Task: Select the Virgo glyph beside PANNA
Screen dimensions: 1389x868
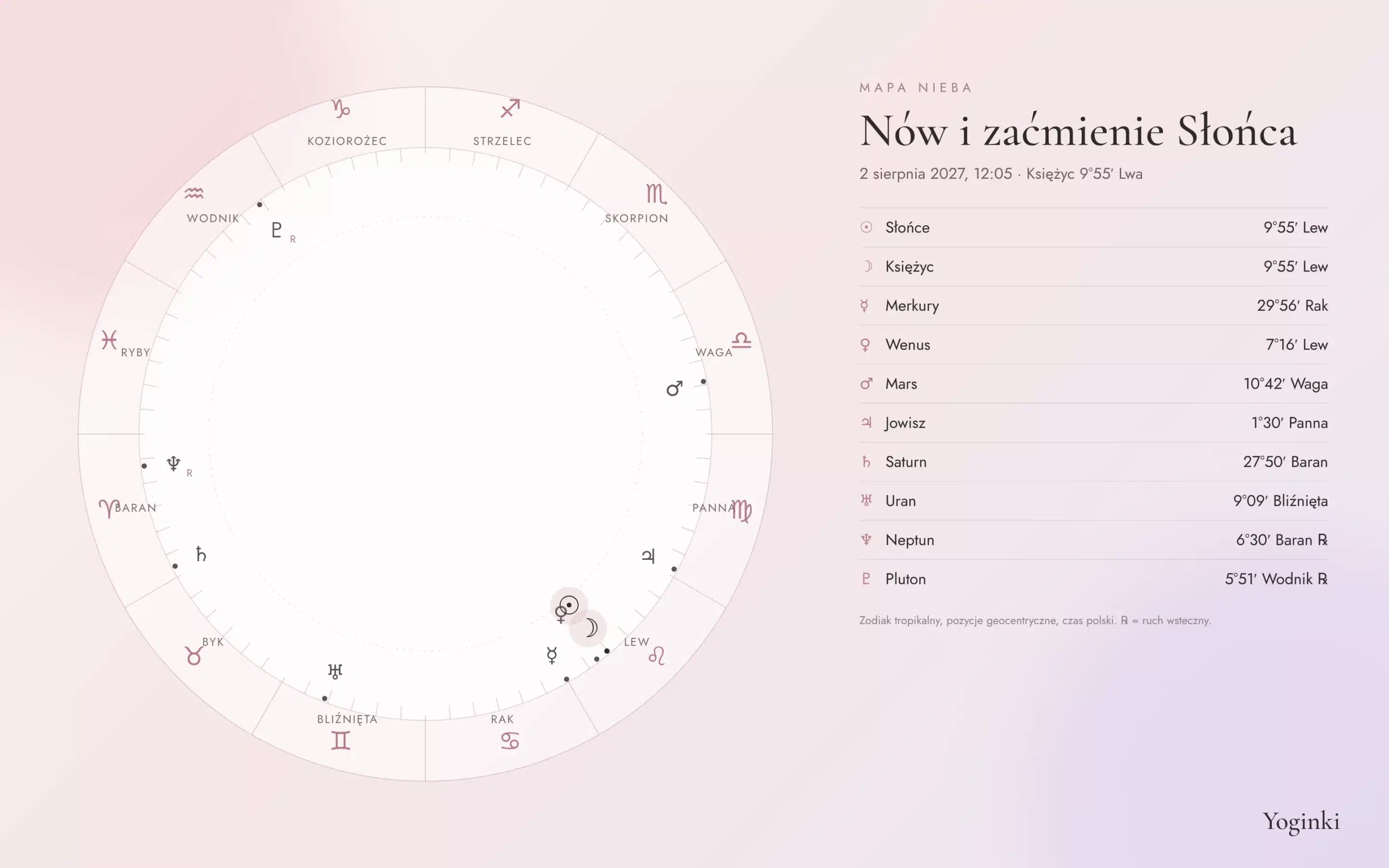Action: (x=742, y=510)
